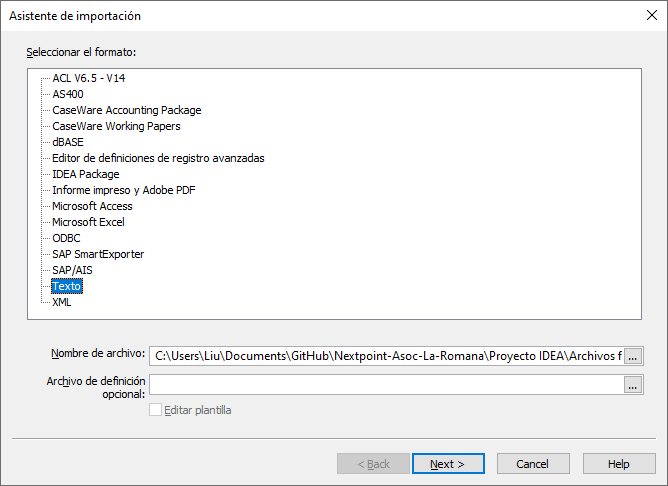Choose Editor de definiciones de registro avanzadas
Viewport: 668px width, 486px height.
[x=158, y=158]
